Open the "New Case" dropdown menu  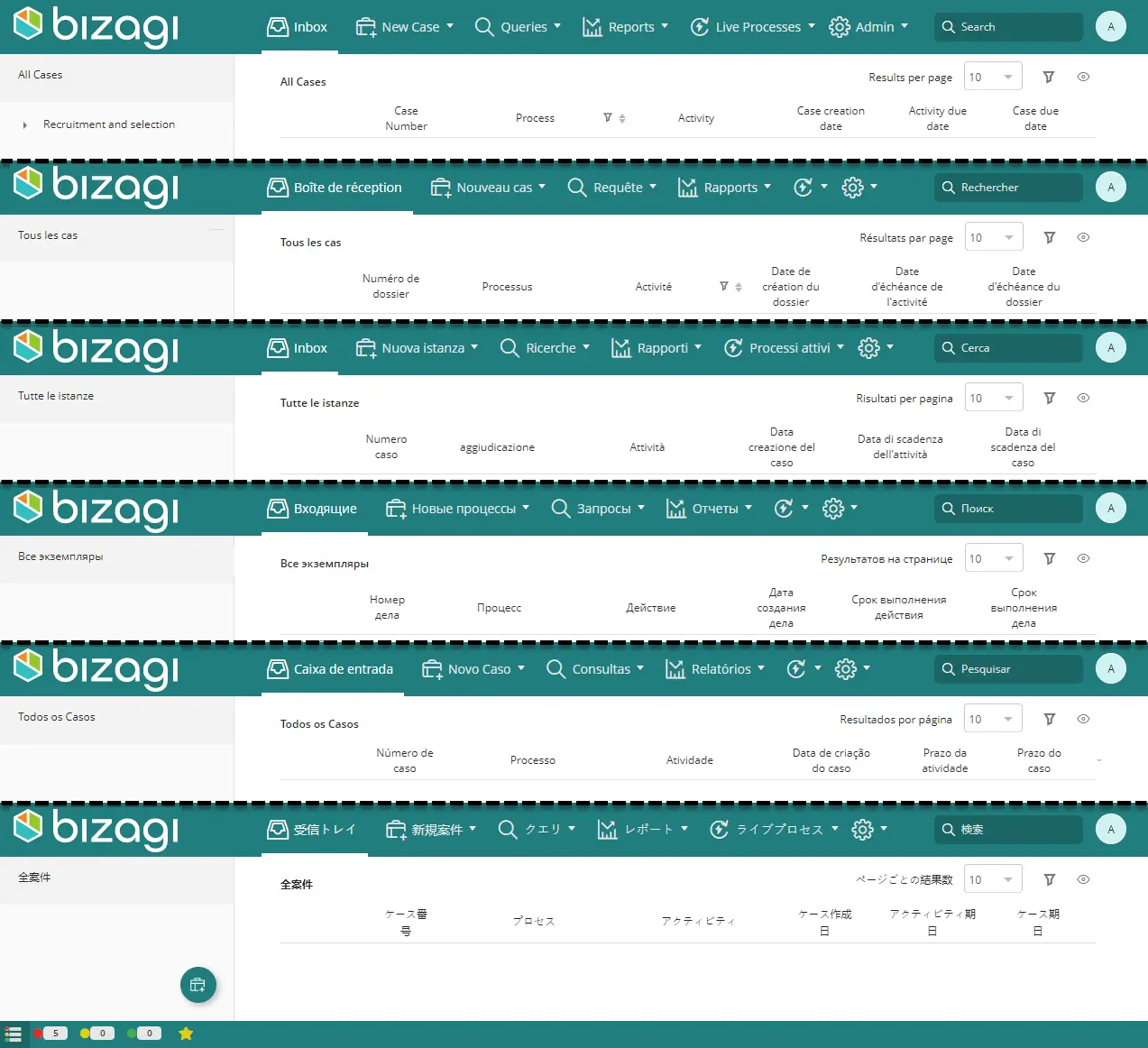pyautogui.click(x=405, y=27)
